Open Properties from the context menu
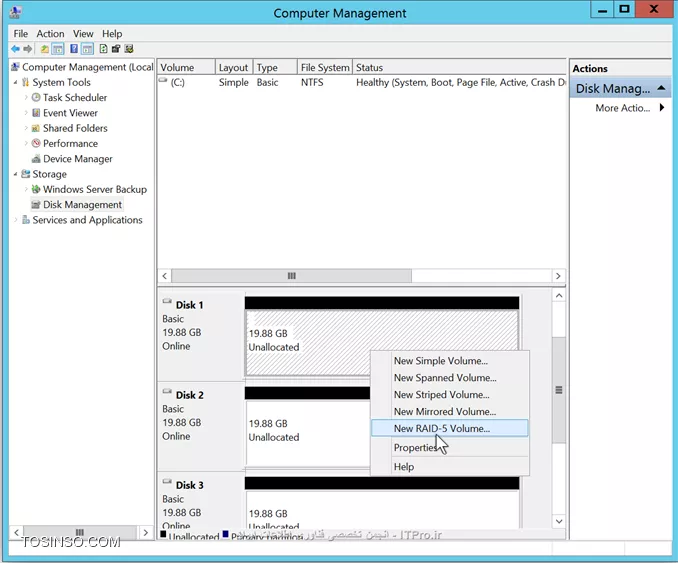The height and width of the screenshot is (563, 678). pos(450,448)
